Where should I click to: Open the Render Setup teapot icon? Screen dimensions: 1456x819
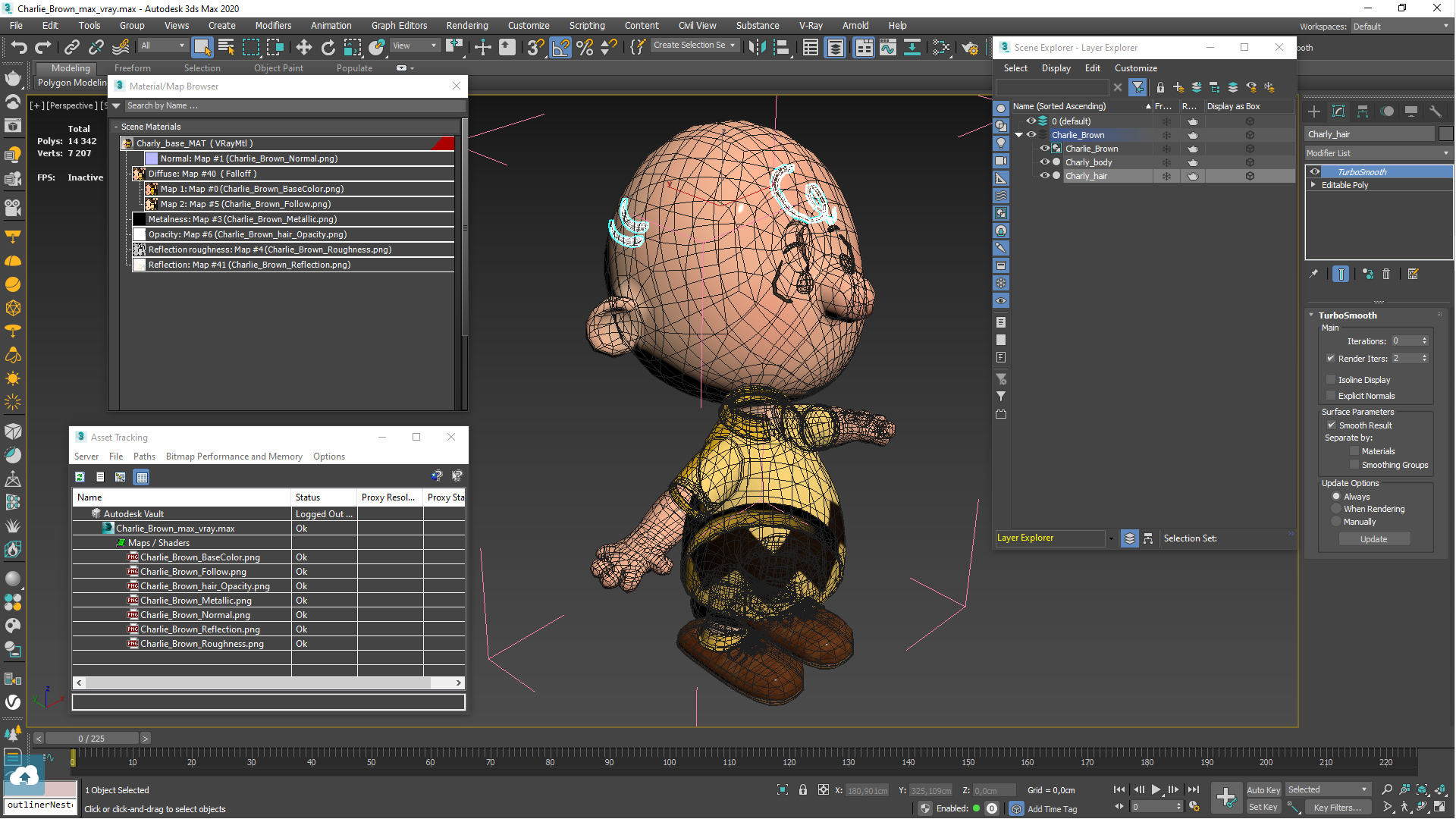970,47
